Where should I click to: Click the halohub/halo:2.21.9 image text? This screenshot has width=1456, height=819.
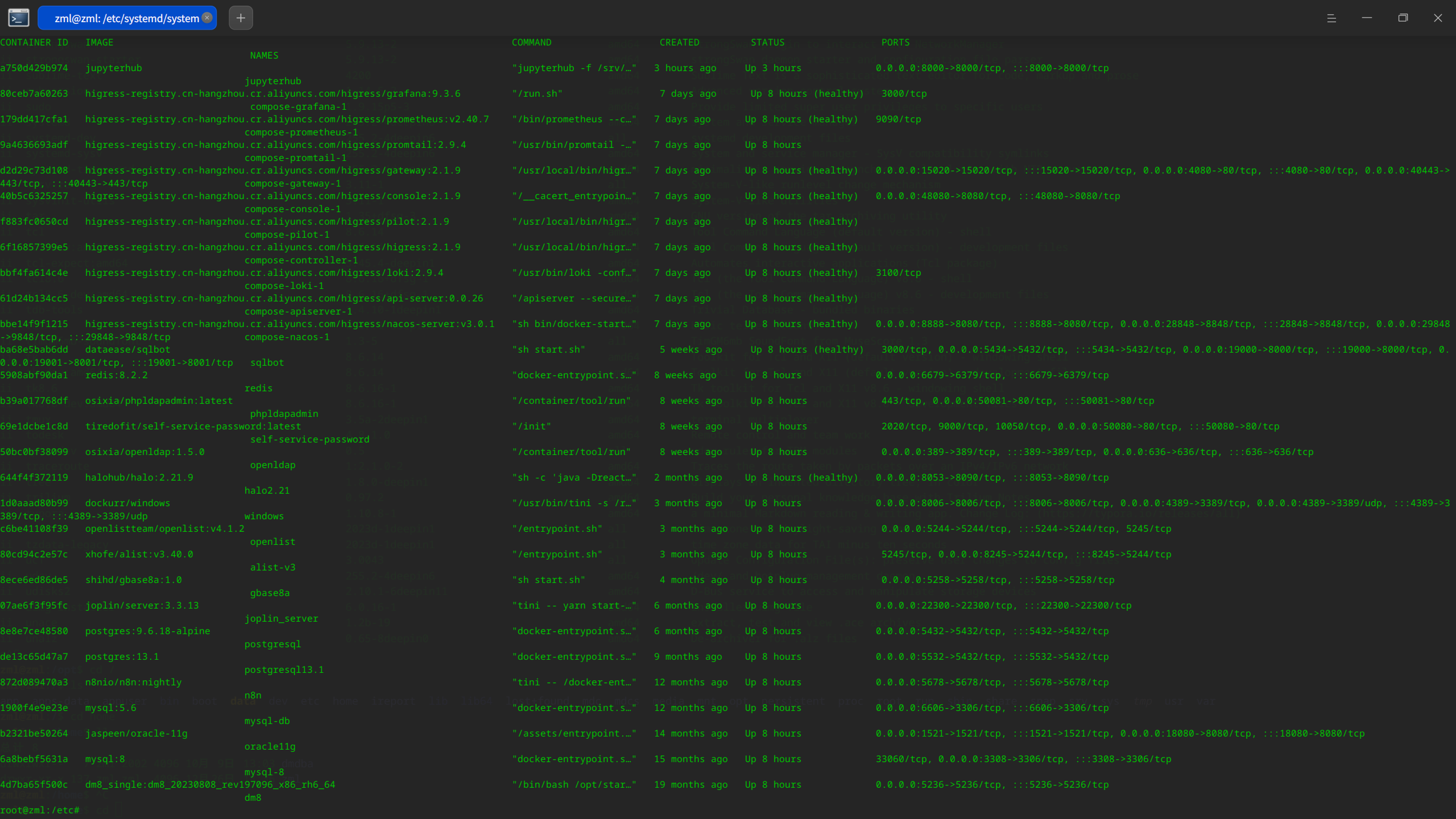pyautogui.click(x=139, y=477)
